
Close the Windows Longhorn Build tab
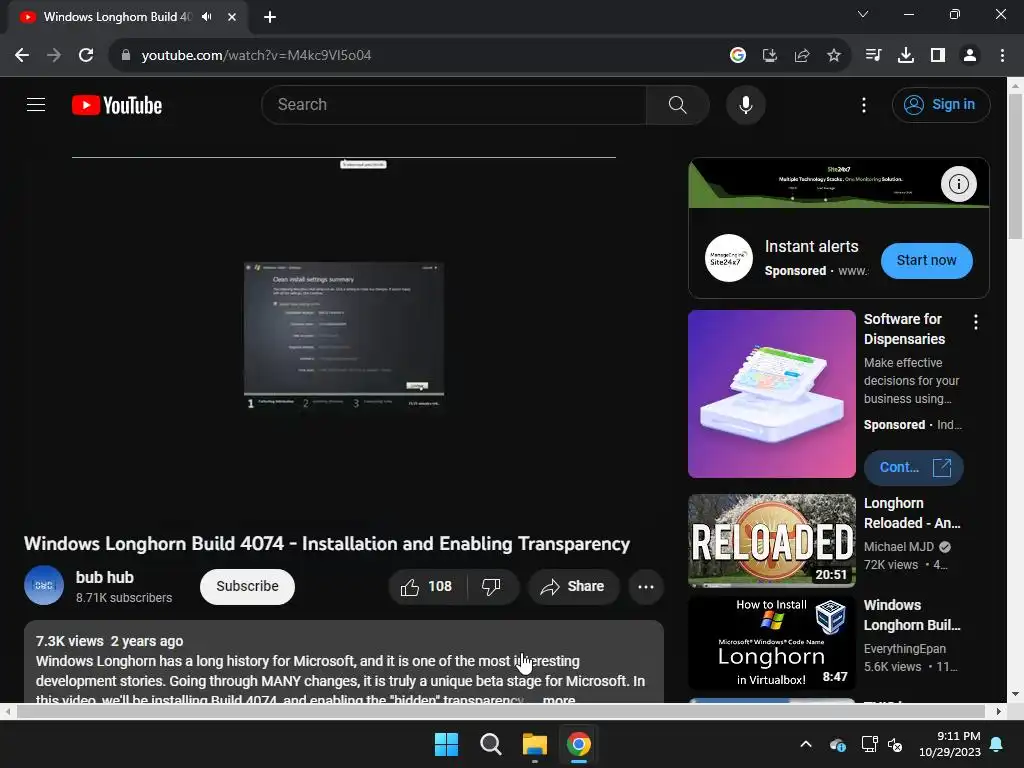(231, 17)
